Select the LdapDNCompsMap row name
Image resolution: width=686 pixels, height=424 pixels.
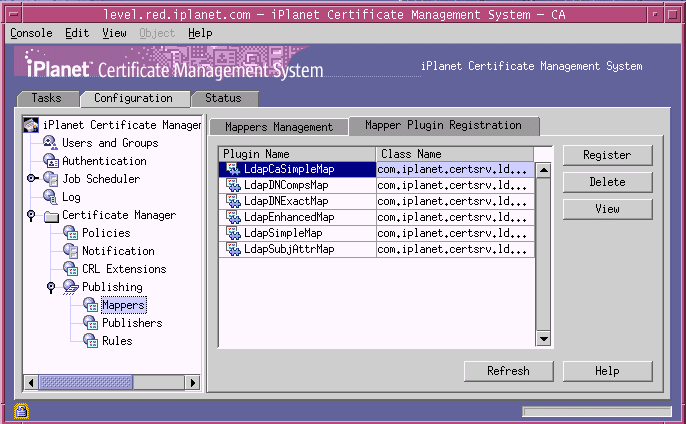(x=286, y=186)
